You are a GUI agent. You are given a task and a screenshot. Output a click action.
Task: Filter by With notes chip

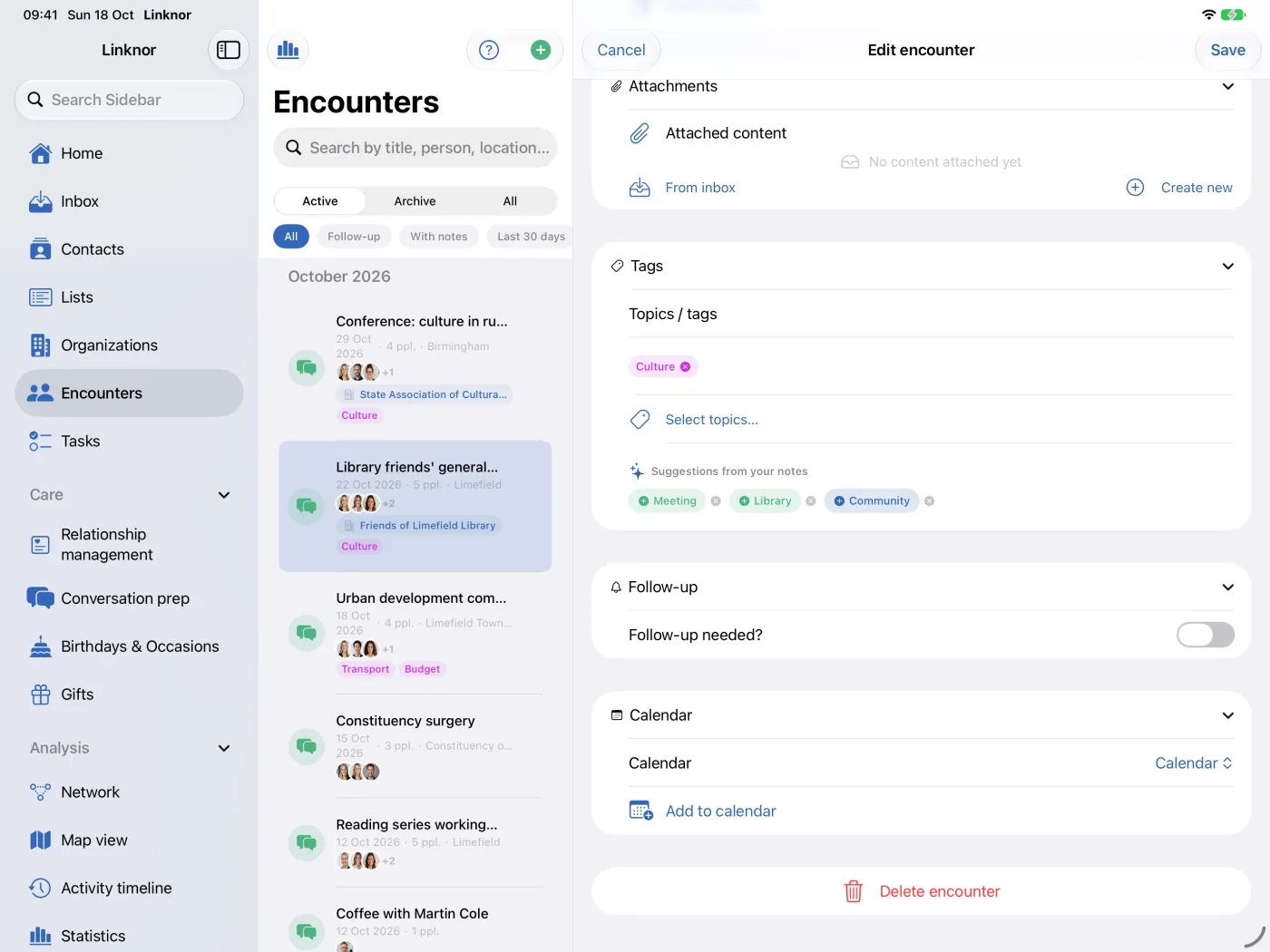pos(439,237)
